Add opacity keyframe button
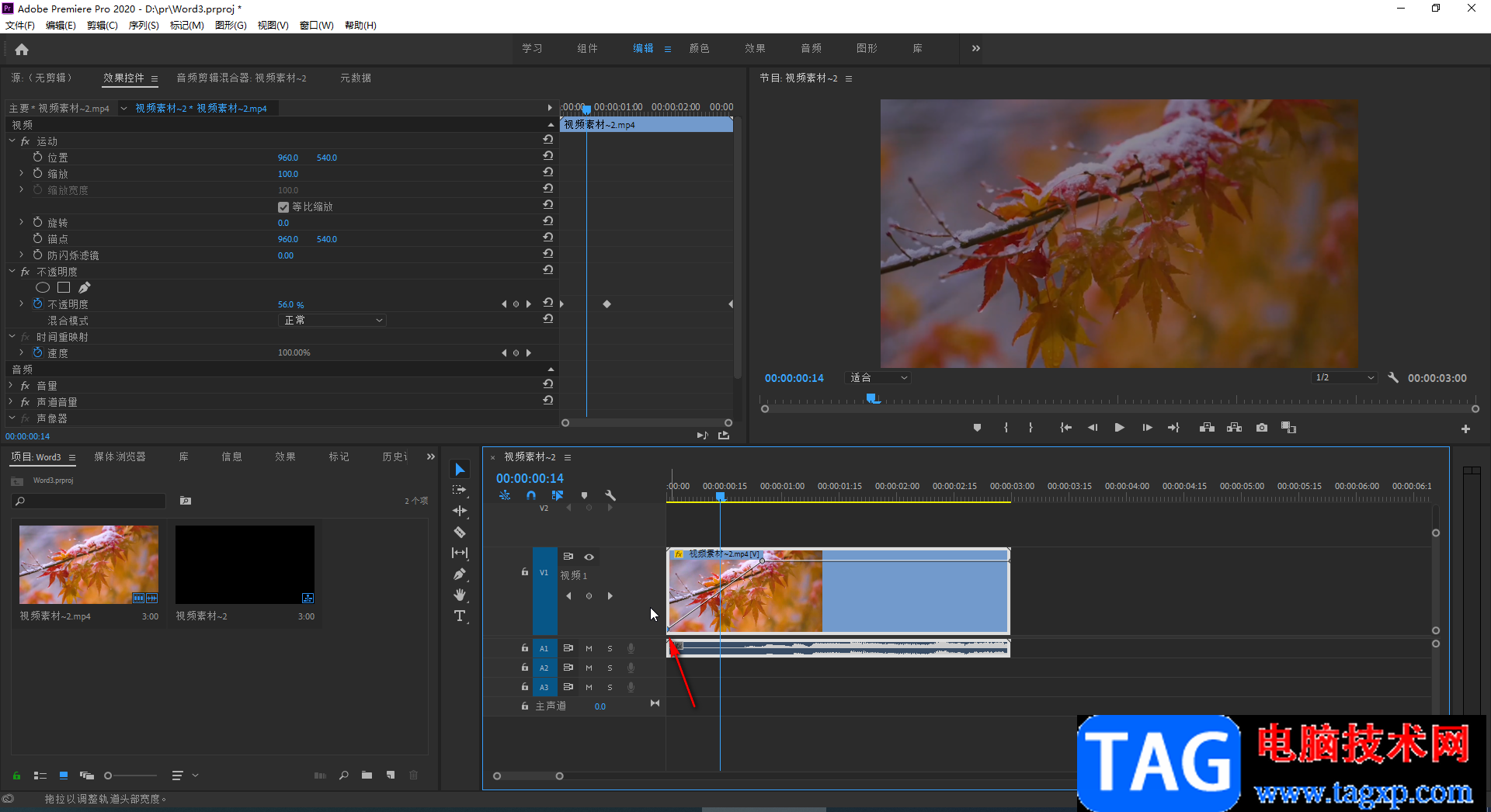Screen dimensions: 1491x812 (x=516, y=304)
